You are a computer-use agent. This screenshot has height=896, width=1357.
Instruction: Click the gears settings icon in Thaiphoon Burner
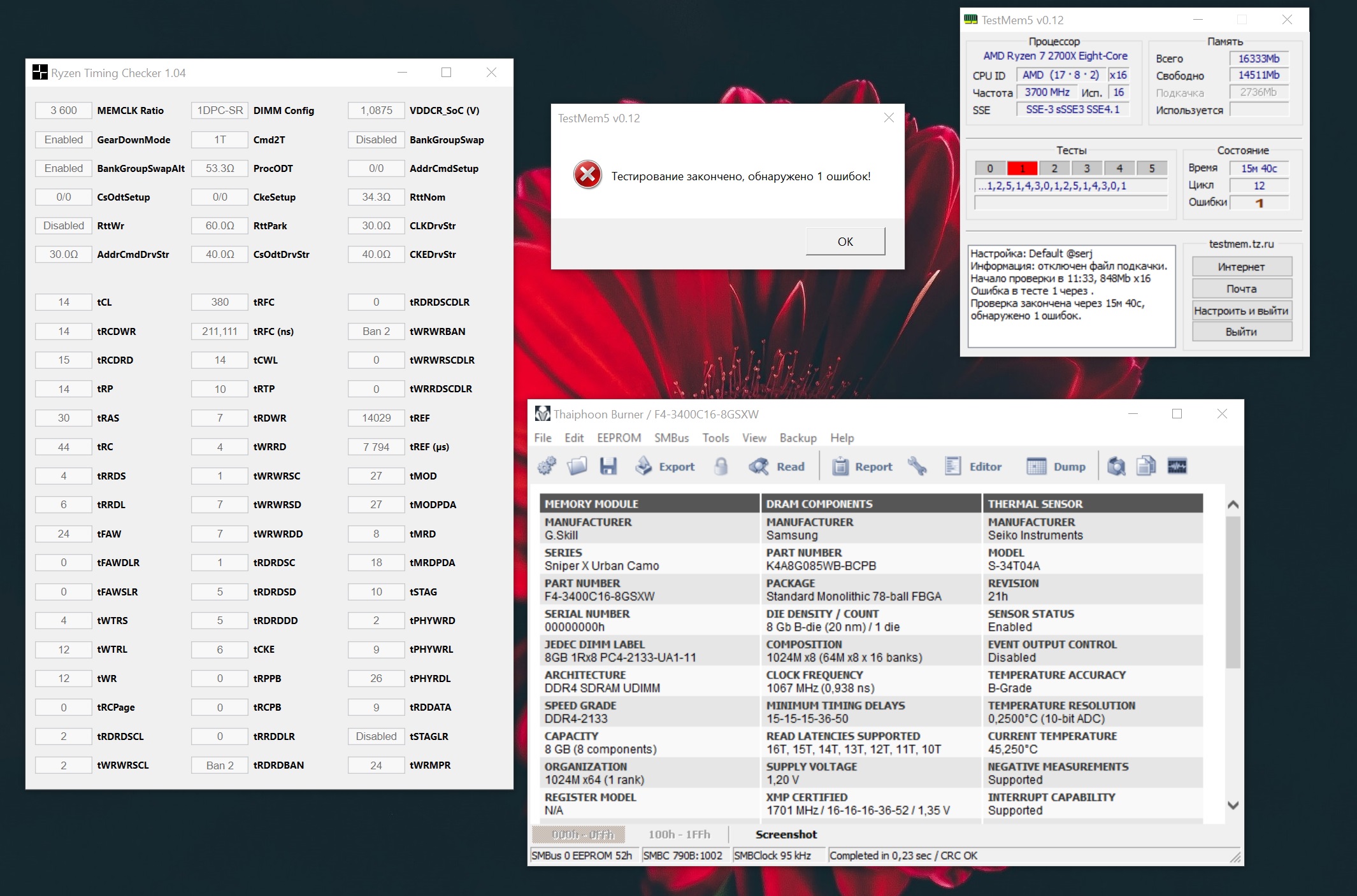(x=546, y=466)
